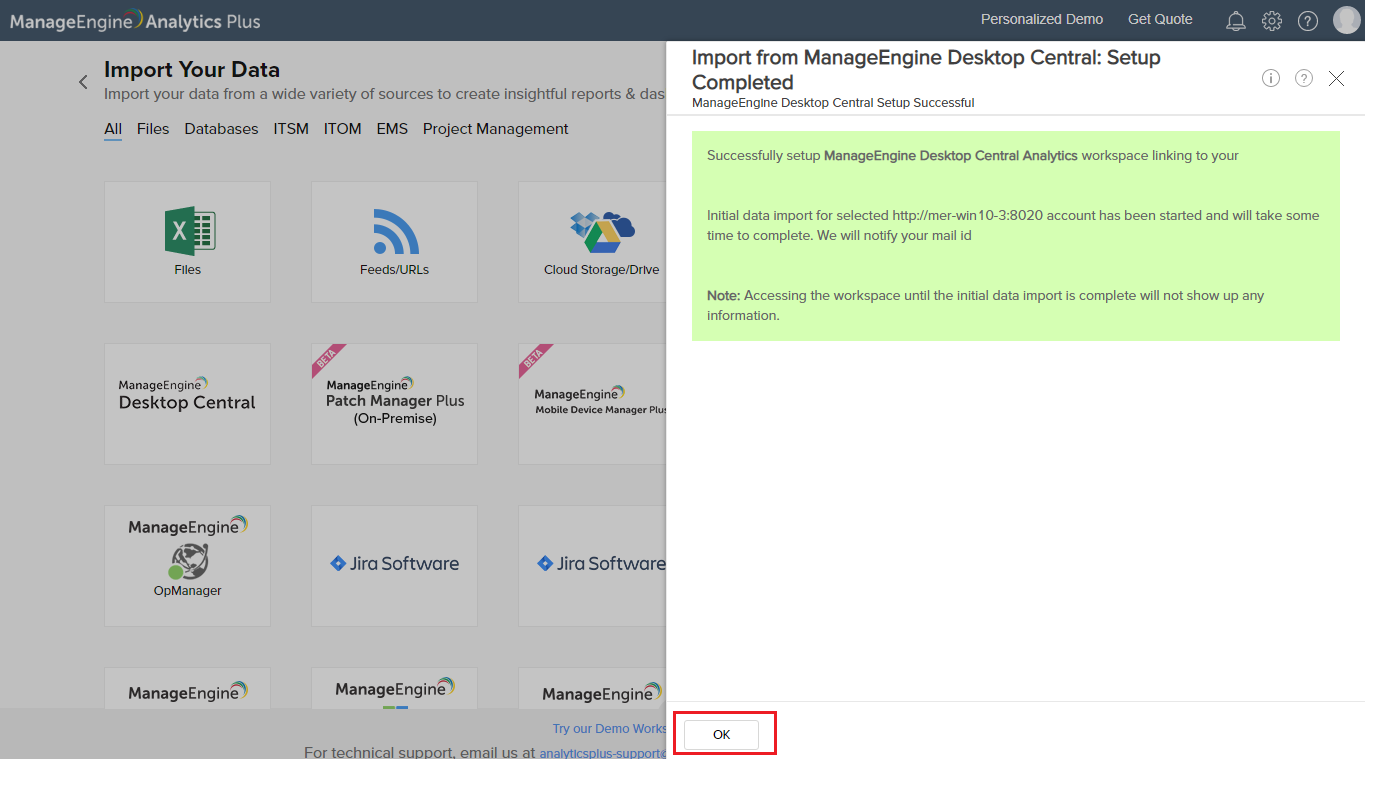The width and height of the screenshot is (1381, 801).
Task: Click the 'Setup Completed' panel title
Action: click(x=926, y=70)
